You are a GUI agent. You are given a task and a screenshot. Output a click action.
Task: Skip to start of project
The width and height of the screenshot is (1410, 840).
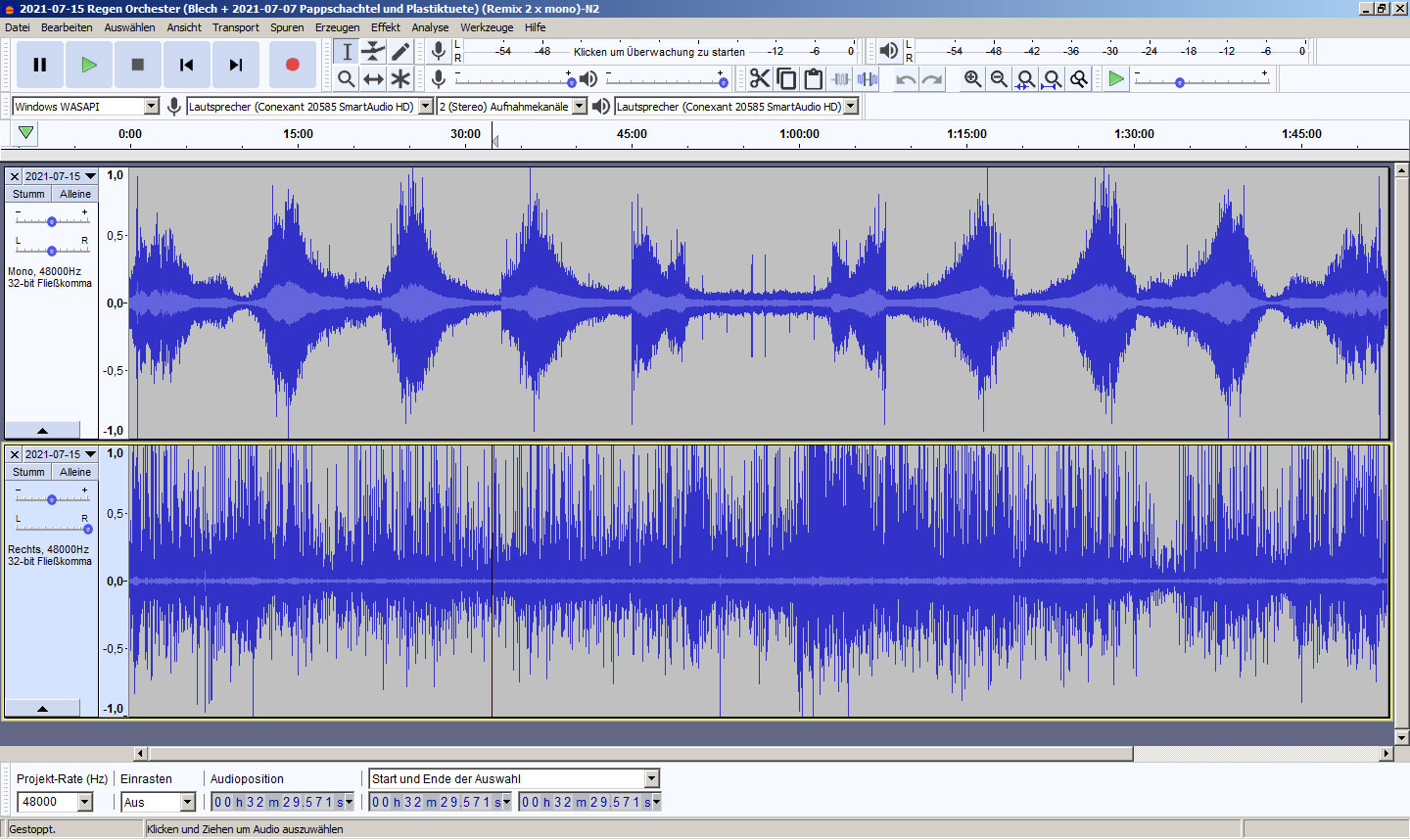[x=186, y=65]
